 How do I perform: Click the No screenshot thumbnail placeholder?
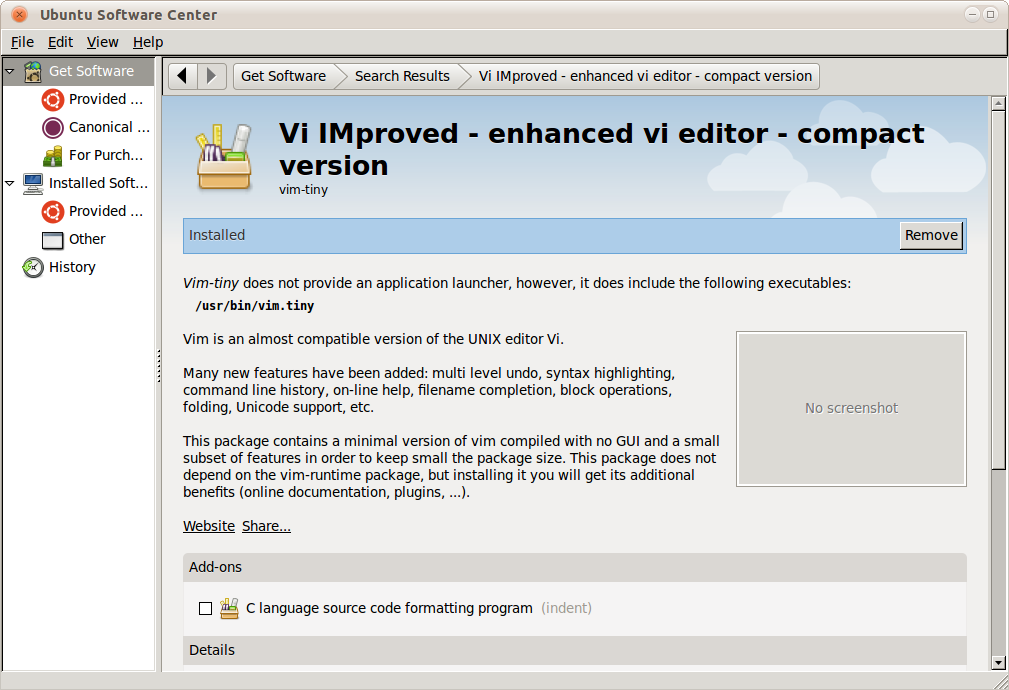pos(851,408)
